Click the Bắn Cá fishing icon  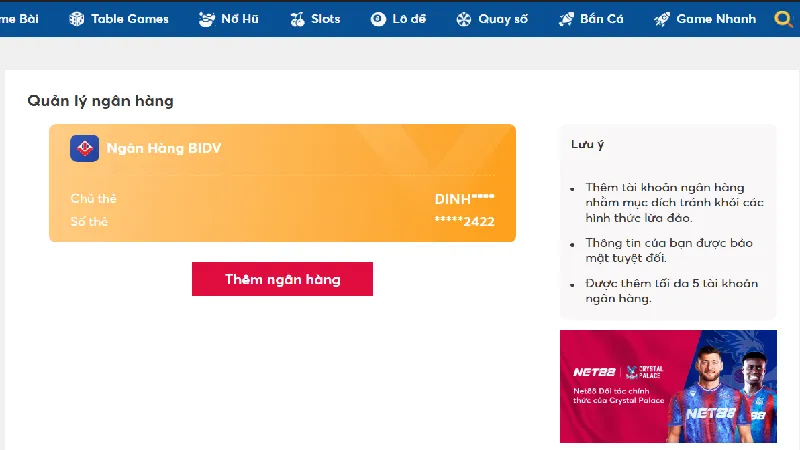coord(566,19)
